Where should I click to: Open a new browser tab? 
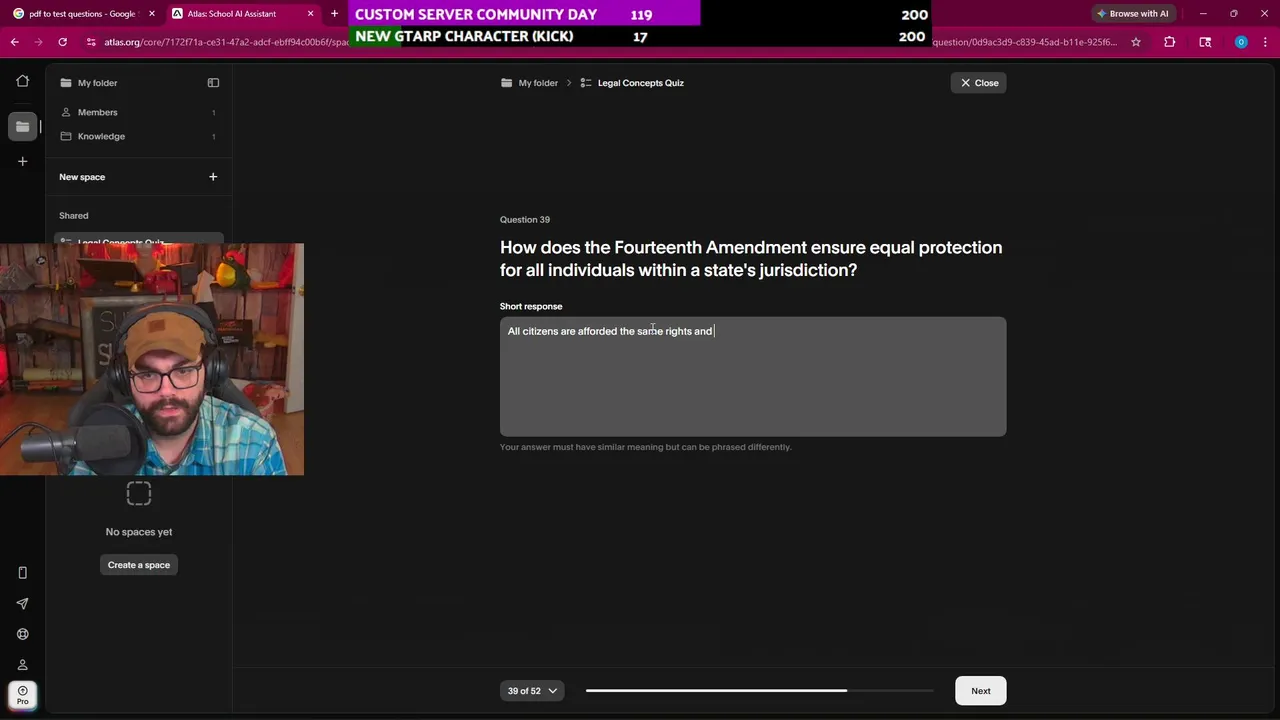(334, 14)
